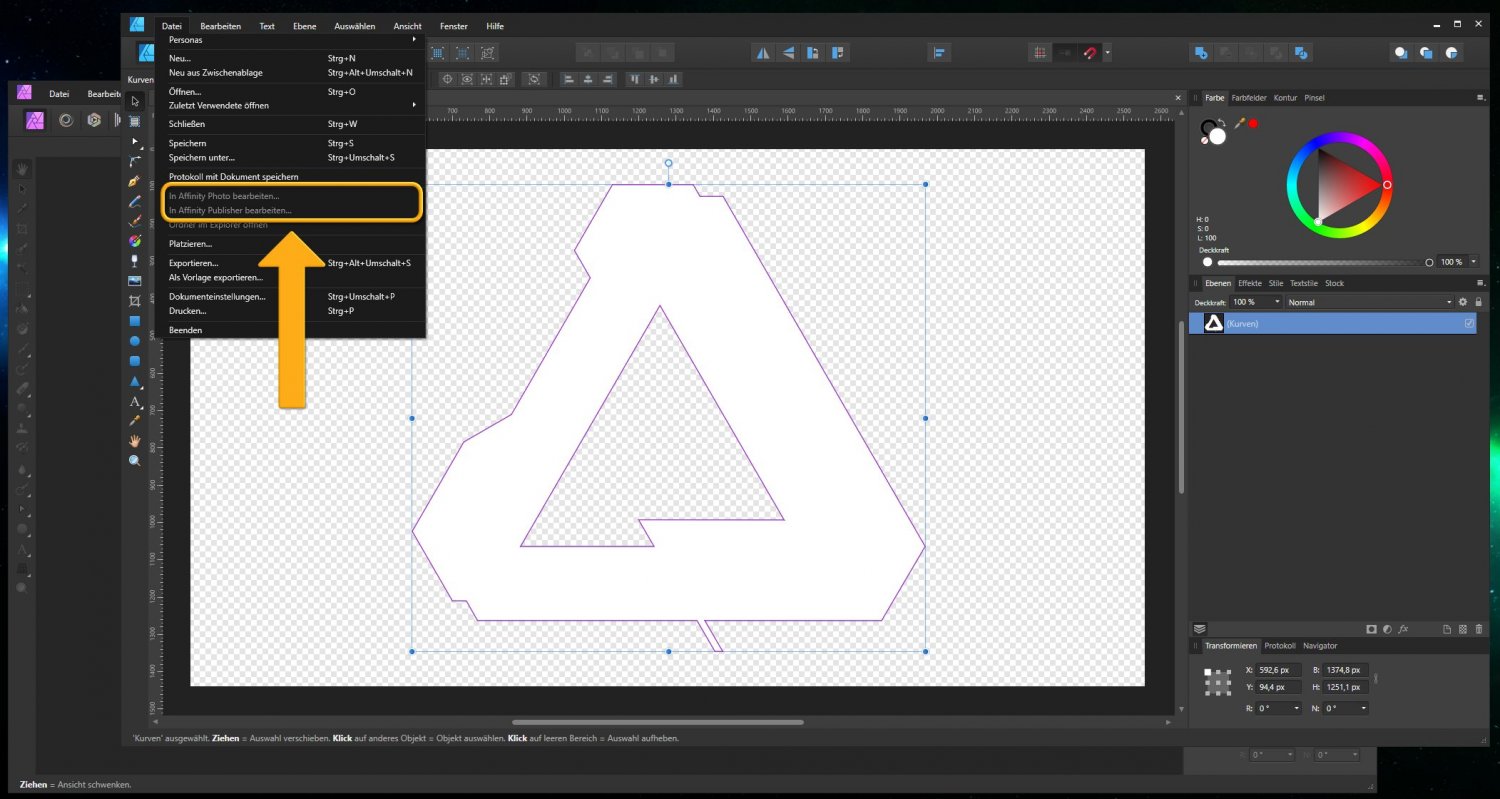Select the hand View tool

(x=135, y=440)
